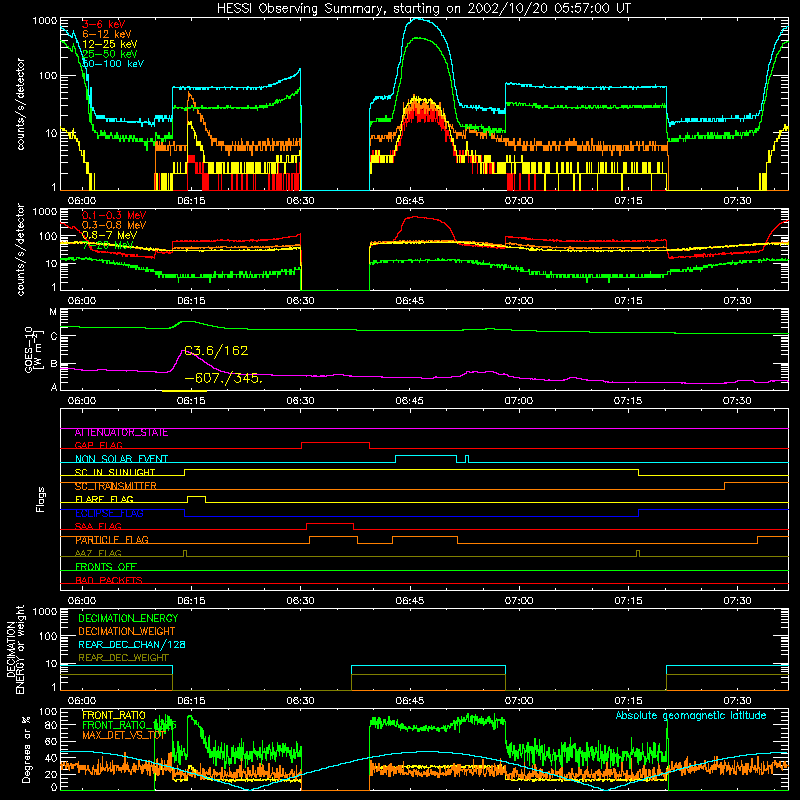Click the DECIMATION_WEIGHT legend label

pyautogui.click(x=127, y=631)
